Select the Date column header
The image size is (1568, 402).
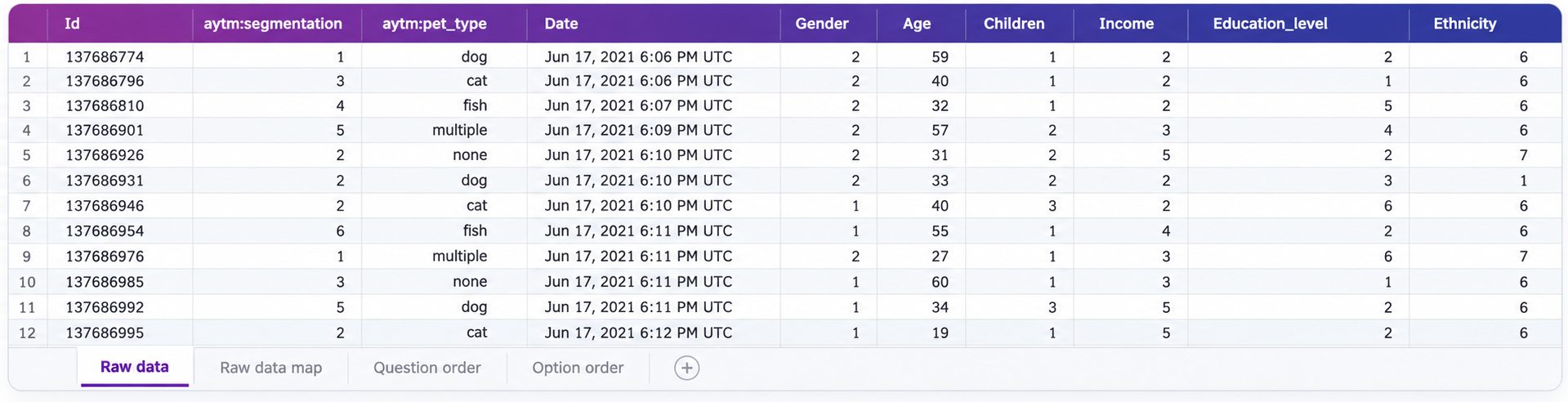coord(561,24)
